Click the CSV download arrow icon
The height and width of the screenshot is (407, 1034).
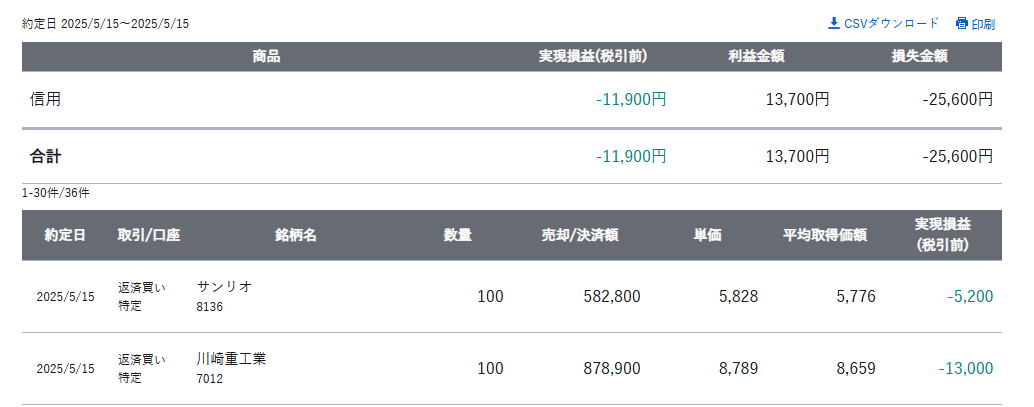click(834, 24)
